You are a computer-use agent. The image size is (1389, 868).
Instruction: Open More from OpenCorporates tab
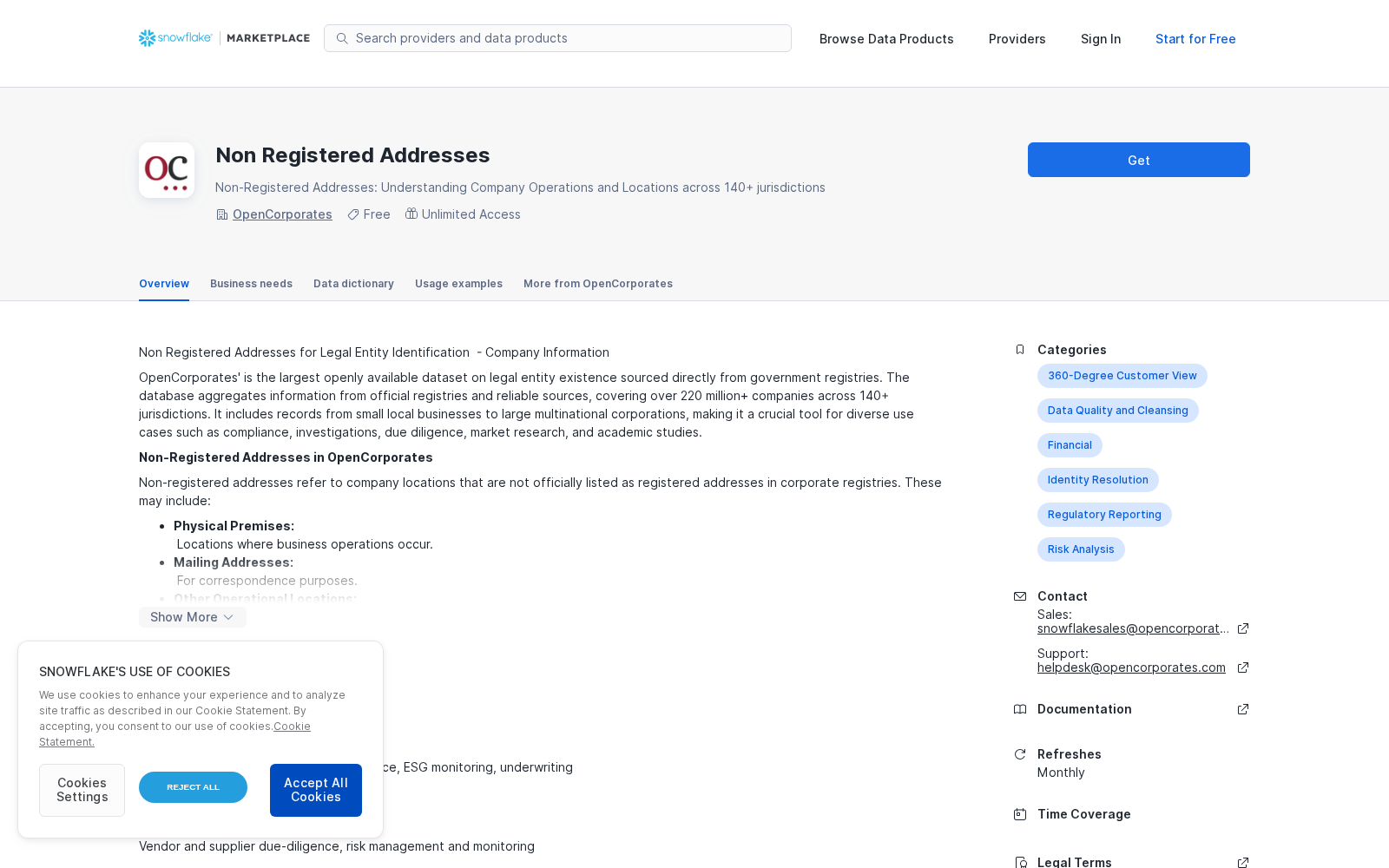point(598,284)
